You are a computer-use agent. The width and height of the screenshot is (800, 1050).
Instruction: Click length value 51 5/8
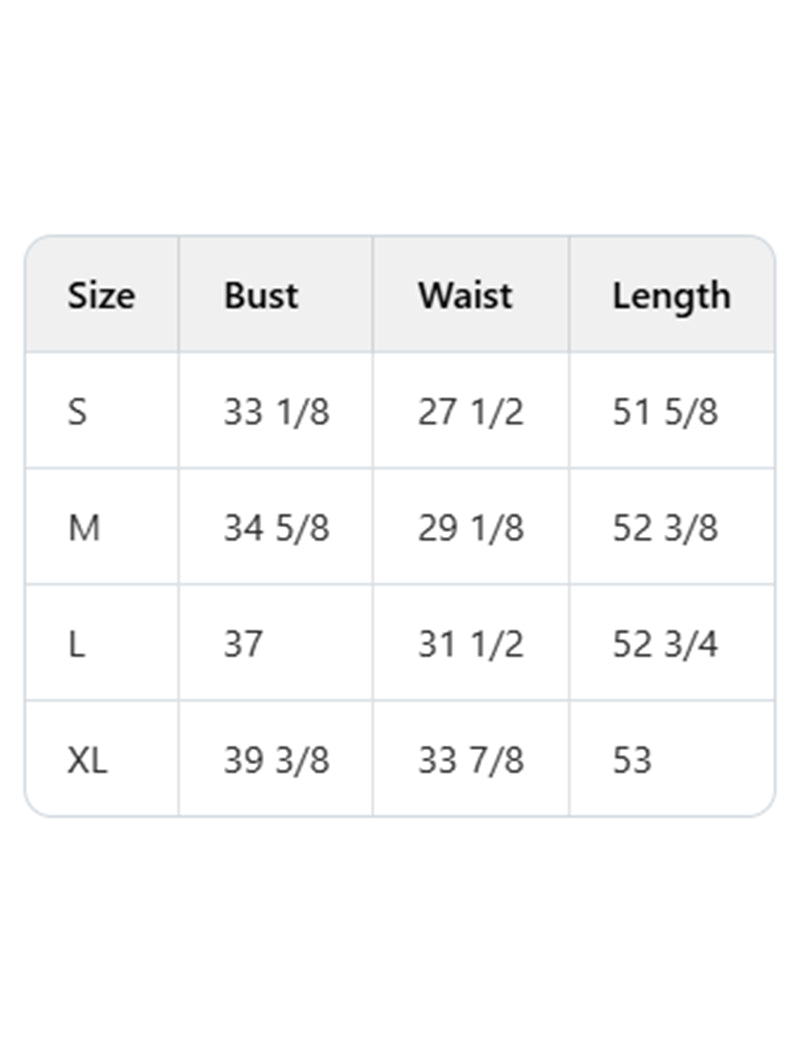[665, 412]
